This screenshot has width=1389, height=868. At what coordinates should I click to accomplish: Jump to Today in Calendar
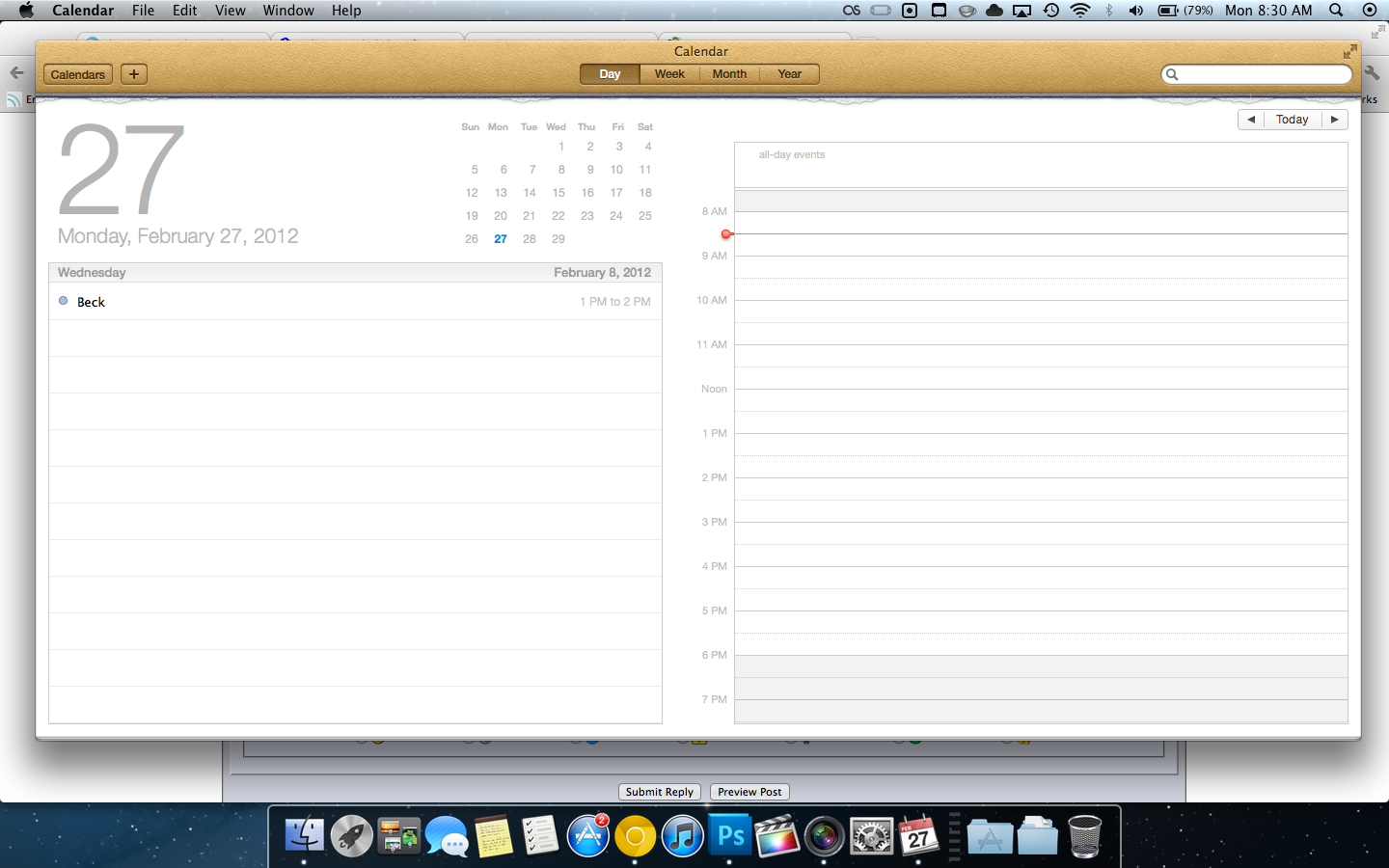click(1293, 119)
